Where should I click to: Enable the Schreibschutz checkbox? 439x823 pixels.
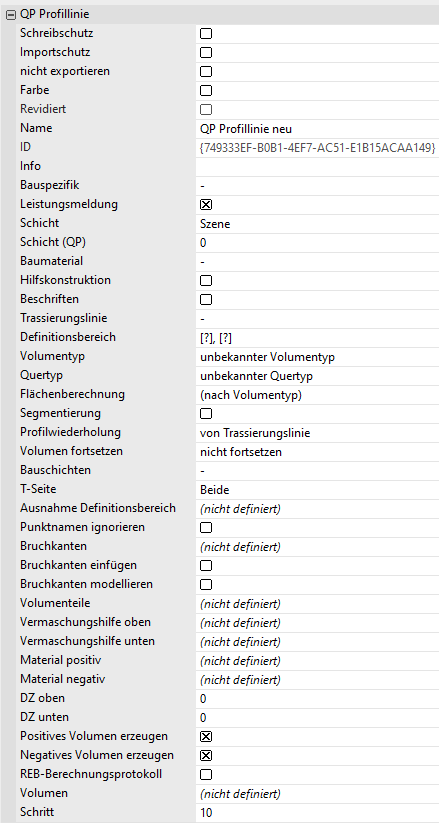pyautogui.click(x=206, y=34)
